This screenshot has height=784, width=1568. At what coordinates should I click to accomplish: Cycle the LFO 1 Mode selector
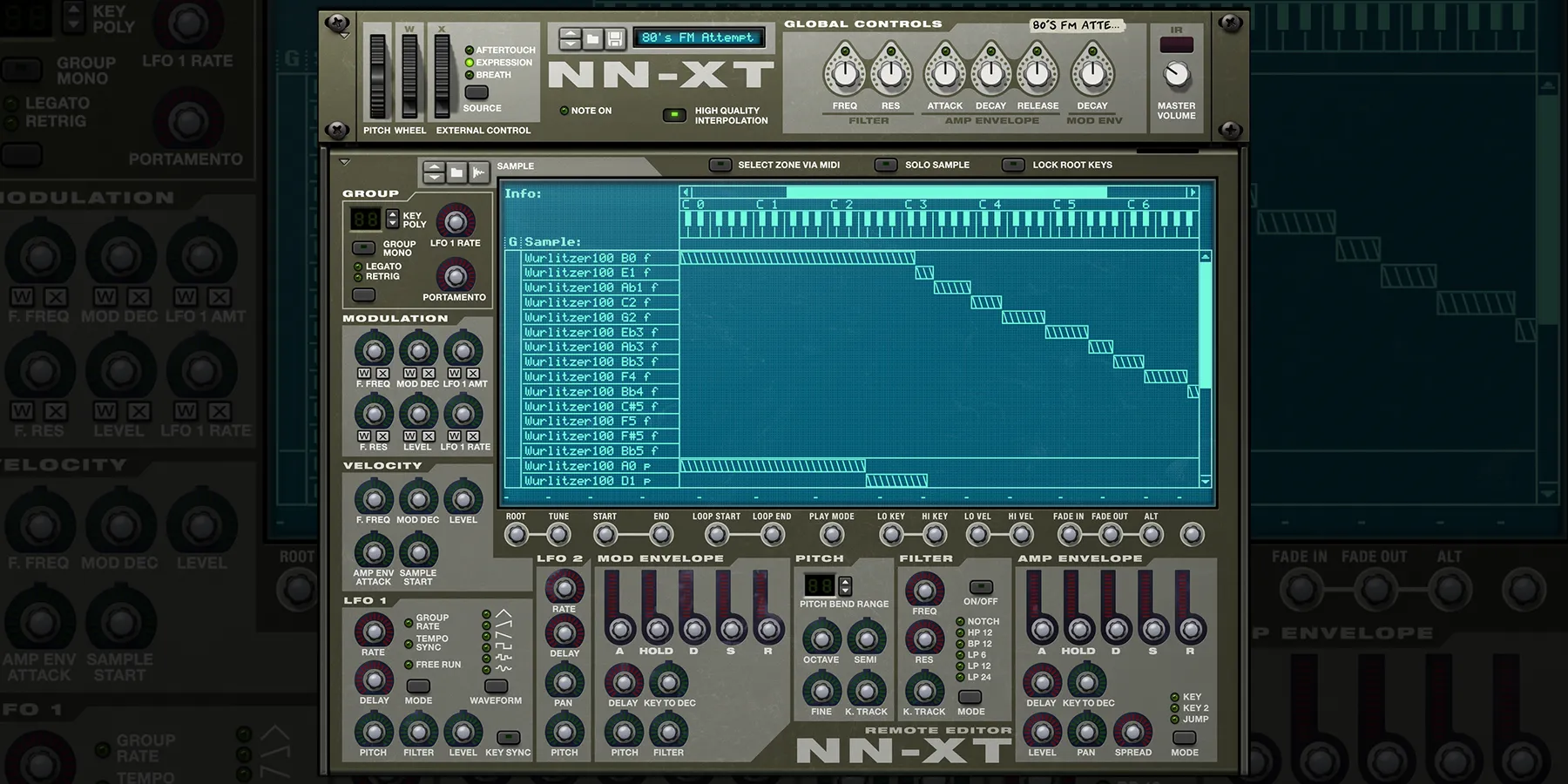[x=418, y=686]
